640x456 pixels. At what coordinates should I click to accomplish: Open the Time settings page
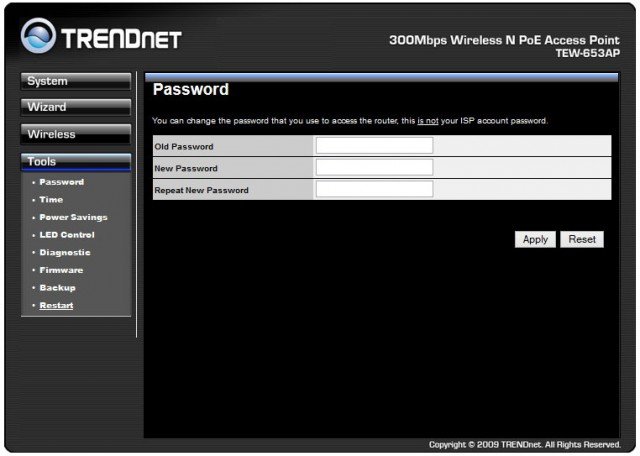tap(51, 200)
